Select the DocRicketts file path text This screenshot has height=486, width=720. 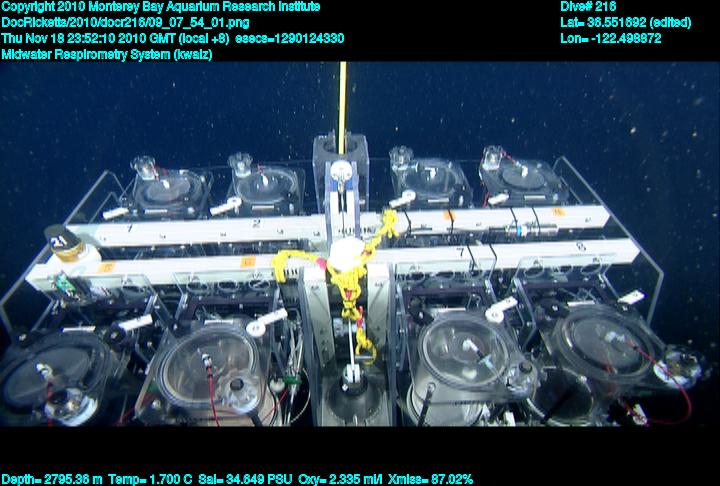124,22
